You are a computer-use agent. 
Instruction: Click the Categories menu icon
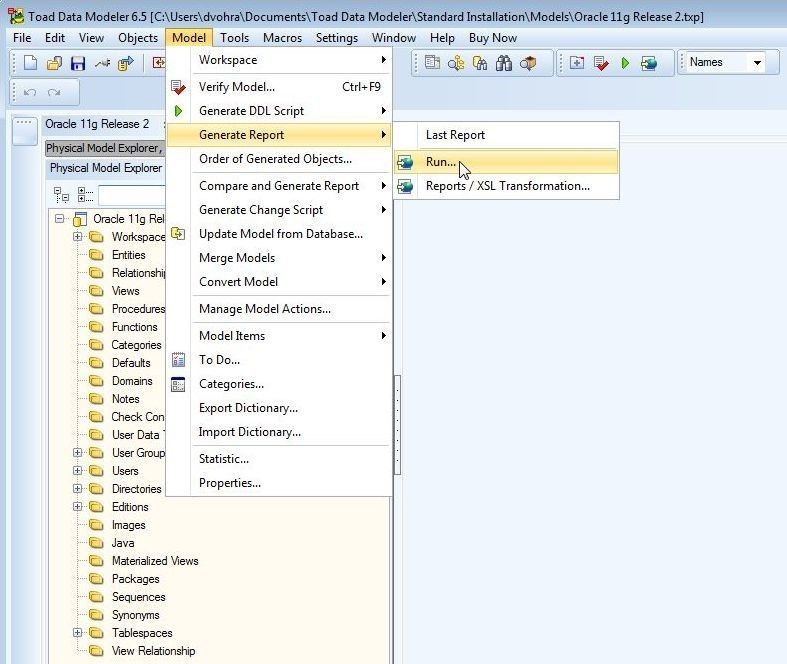coord(178,384)
